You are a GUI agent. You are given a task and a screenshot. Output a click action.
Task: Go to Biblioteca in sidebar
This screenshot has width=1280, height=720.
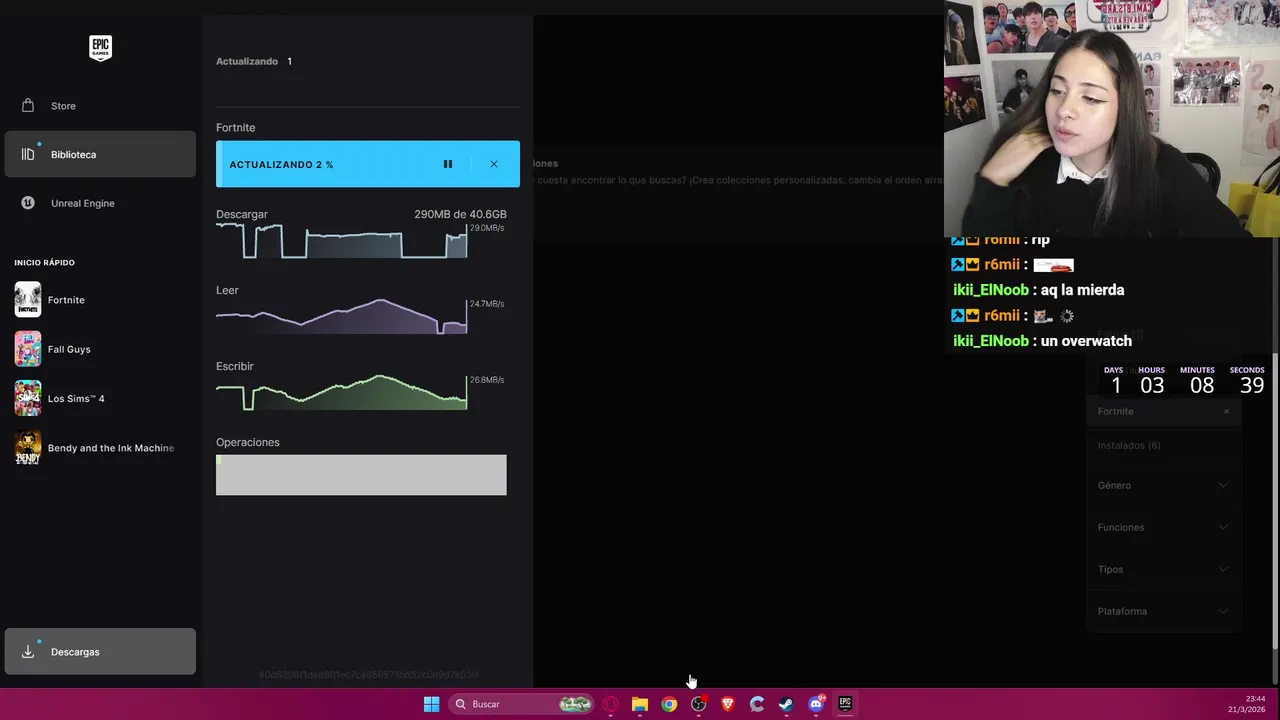point(100,154)
